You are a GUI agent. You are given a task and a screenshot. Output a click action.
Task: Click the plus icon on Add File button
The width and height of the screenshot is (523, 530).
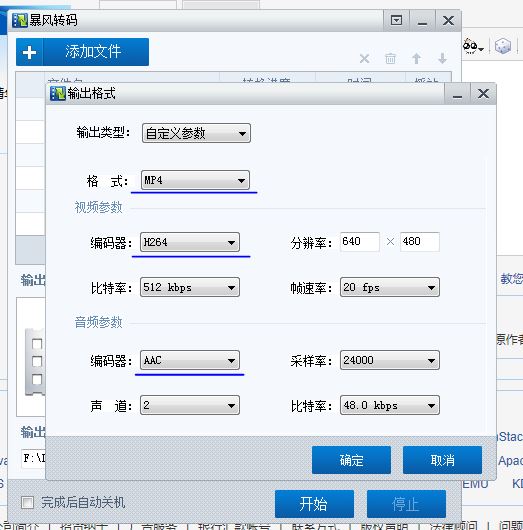(x=29, y=52)
